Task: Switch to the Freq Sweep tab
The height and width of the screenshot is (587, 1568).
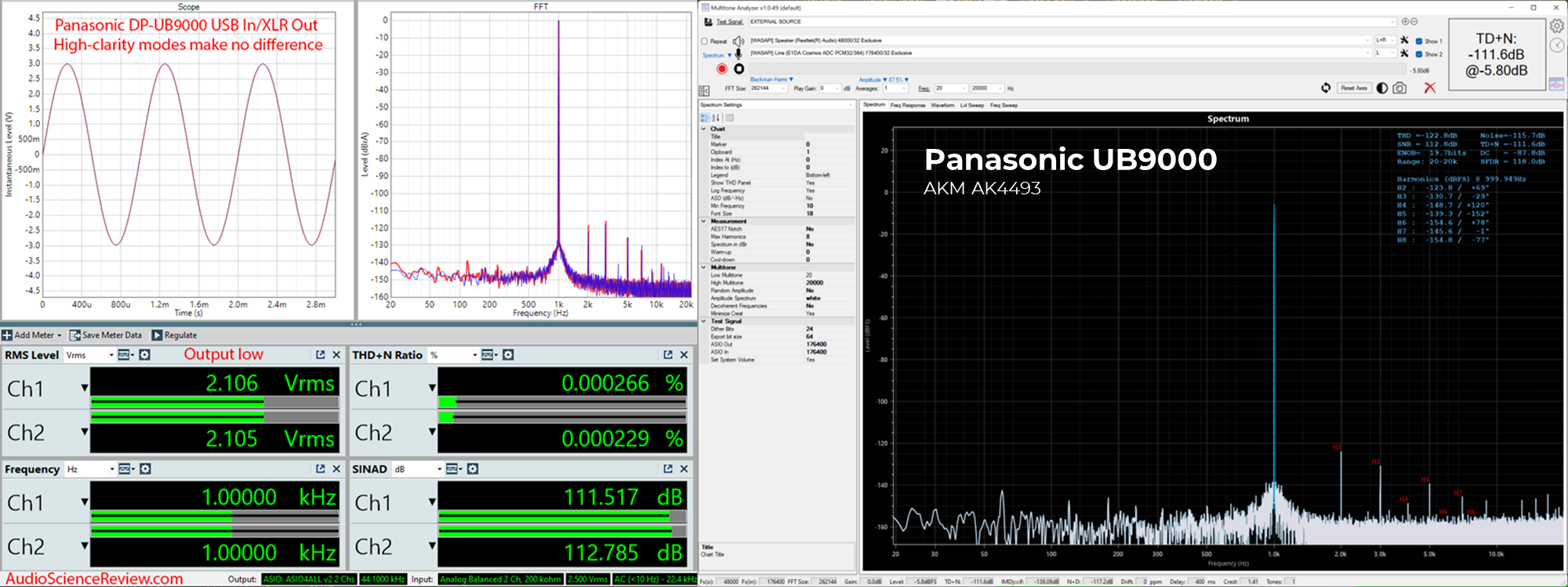Action: click(x=1004, y=105)
